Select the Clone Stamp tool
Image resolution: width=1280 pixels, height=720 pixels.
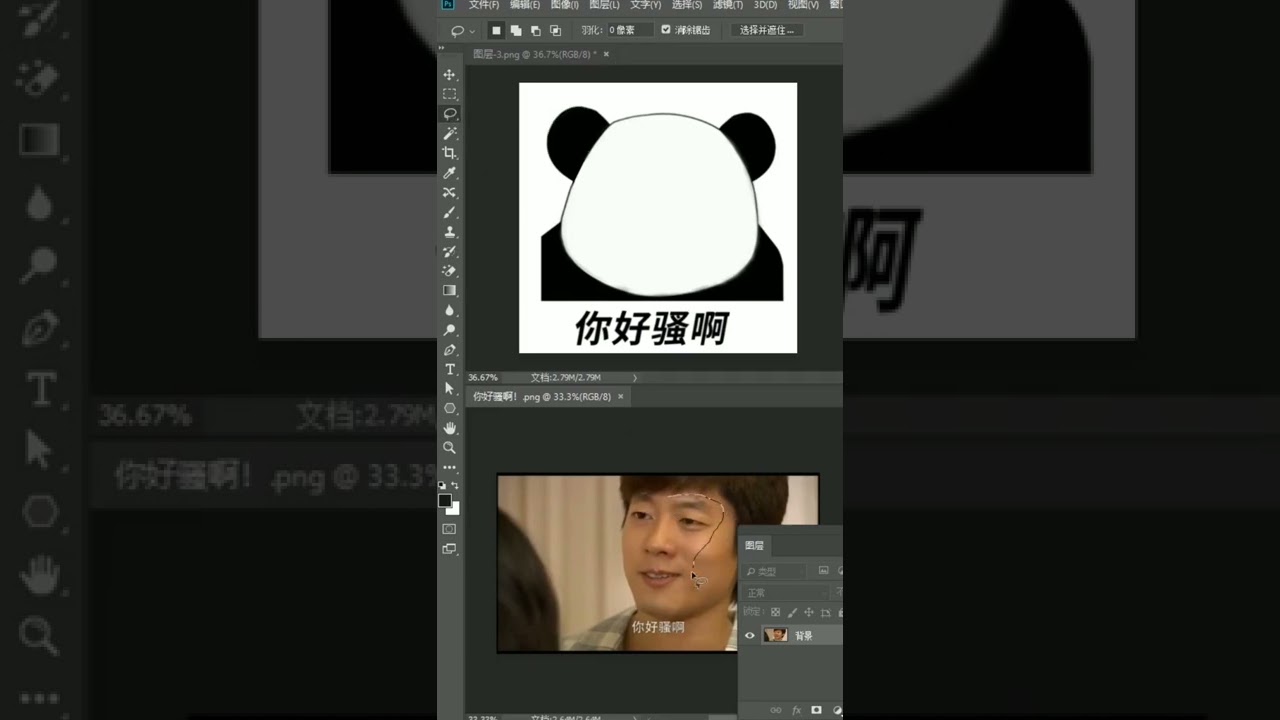point(450,231)
